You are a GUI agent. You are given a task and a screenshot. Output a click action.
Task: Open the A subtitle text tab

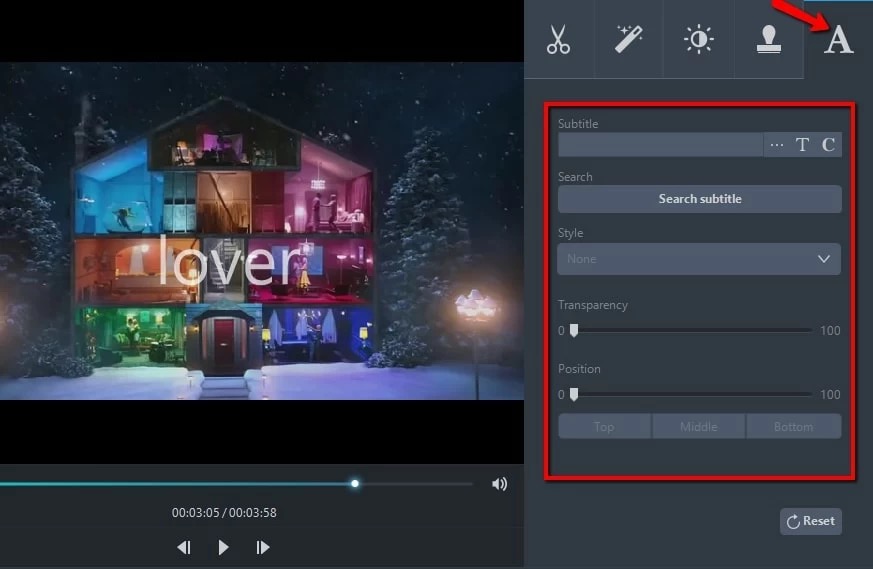[838, 40]
